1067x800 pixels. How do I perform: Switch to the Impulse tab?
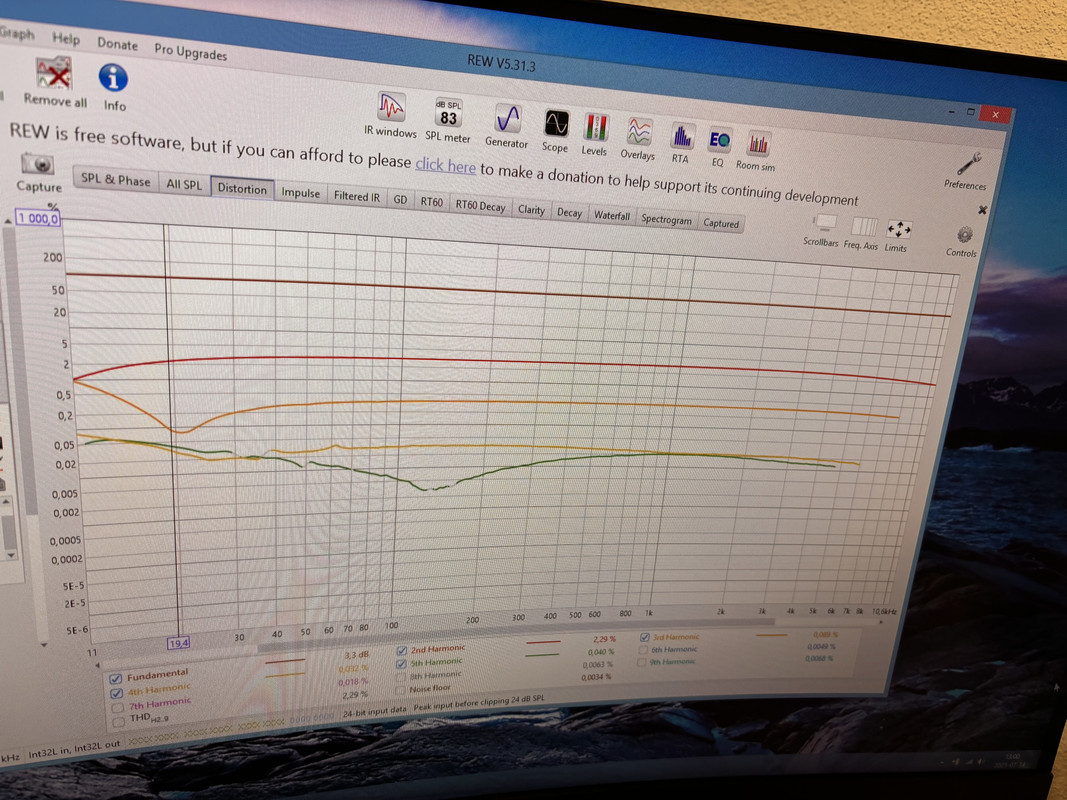(x=301, y=193)
